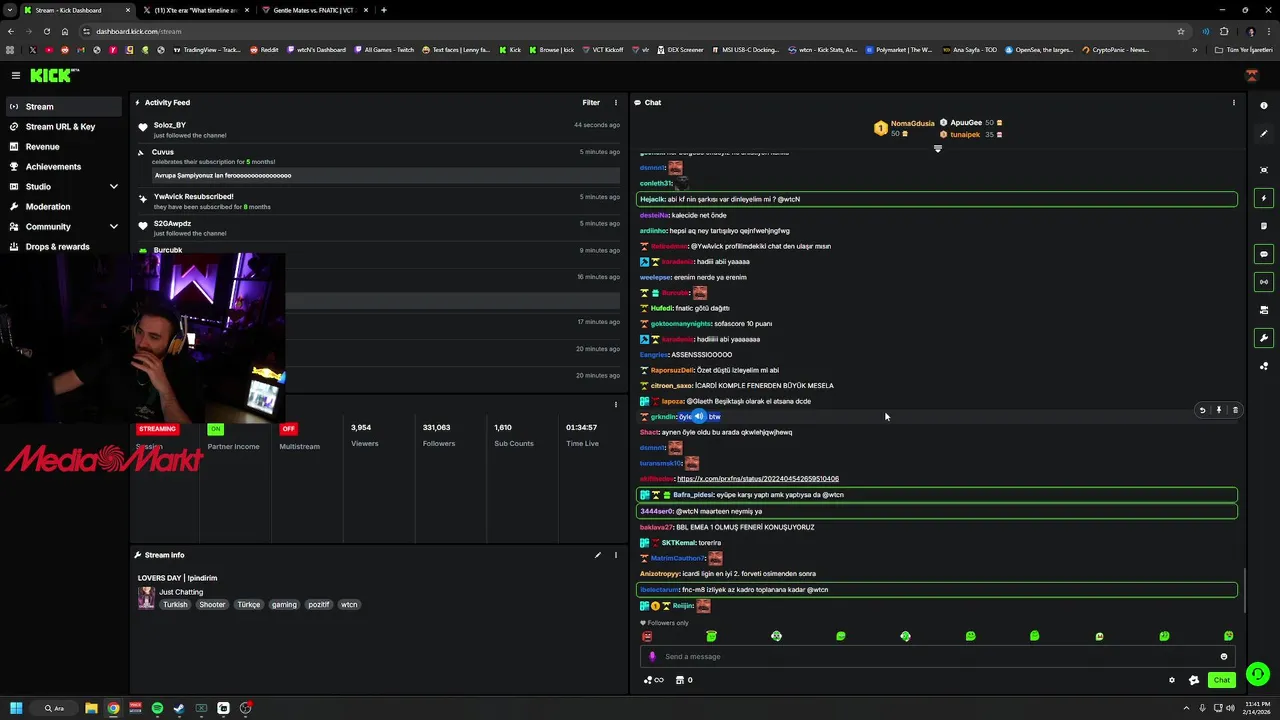Click the purple identity icon in the message box
The width and height of the screenshot is (1280, 720).
(652, 657)
